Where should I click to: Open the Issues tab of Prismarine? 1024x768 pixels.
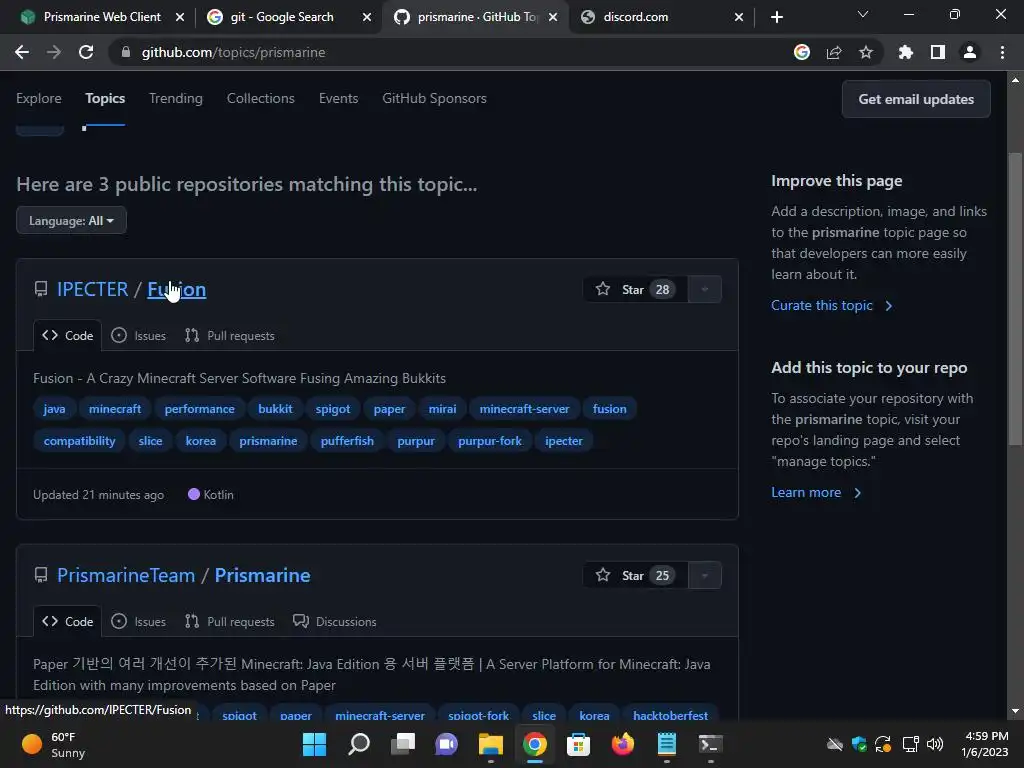point(138,622)
